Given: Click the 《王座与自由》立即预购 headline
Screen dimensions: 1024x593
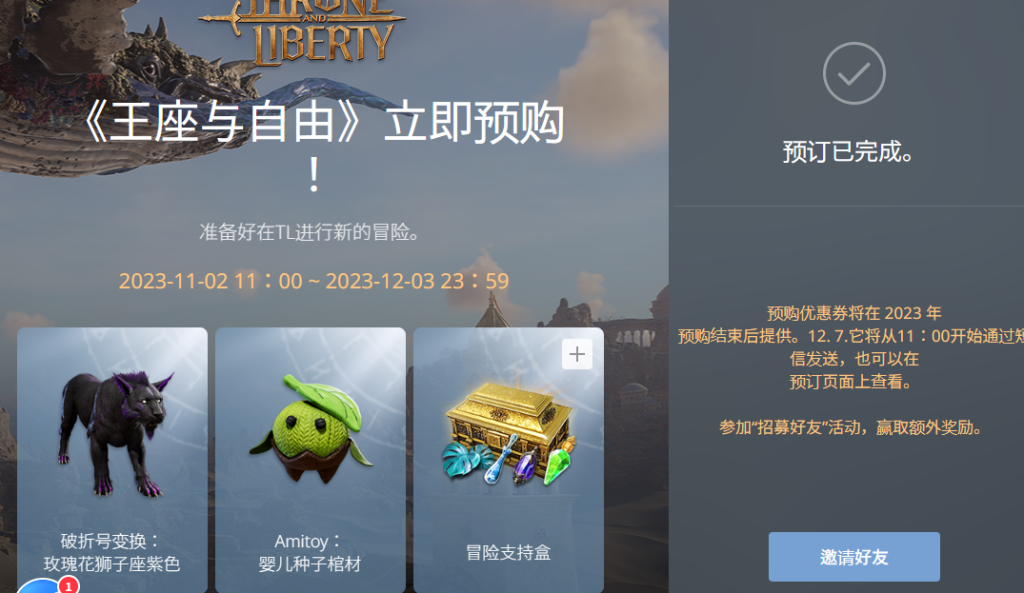Looking at the screenshot, I should tap(321, 145).
